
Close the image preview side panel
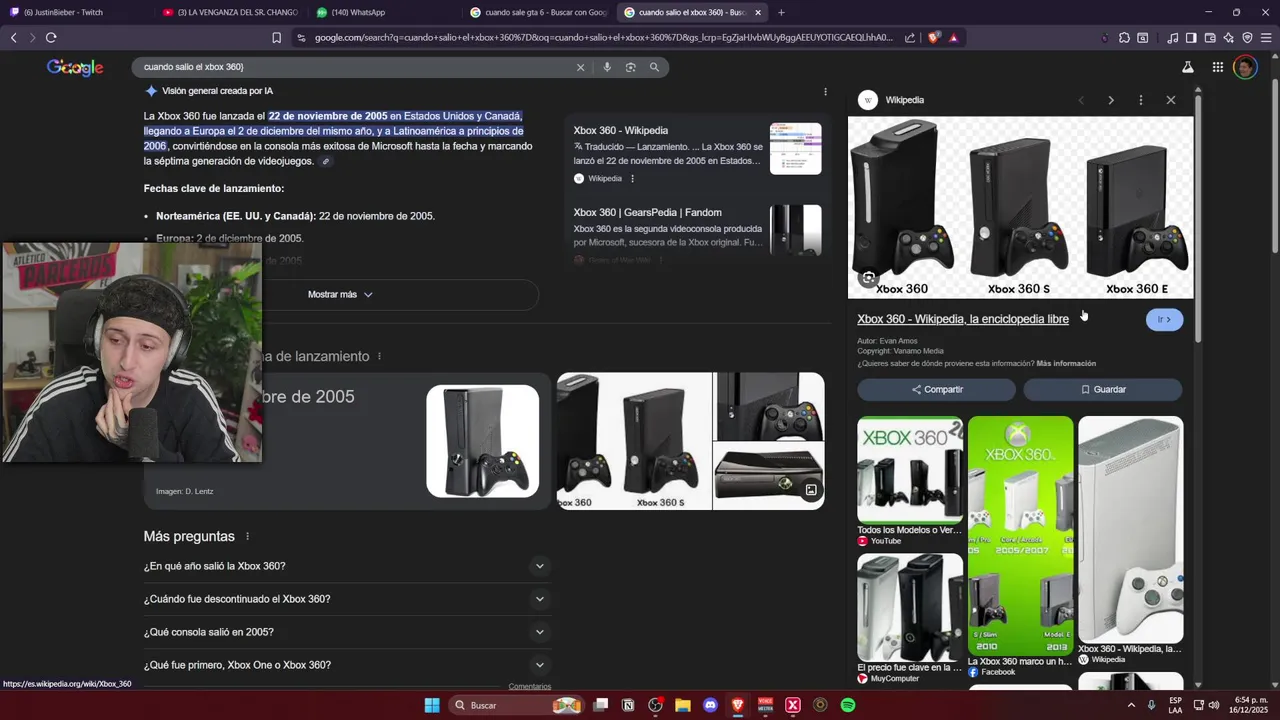pyautogui.click(x=1171, y=100)
